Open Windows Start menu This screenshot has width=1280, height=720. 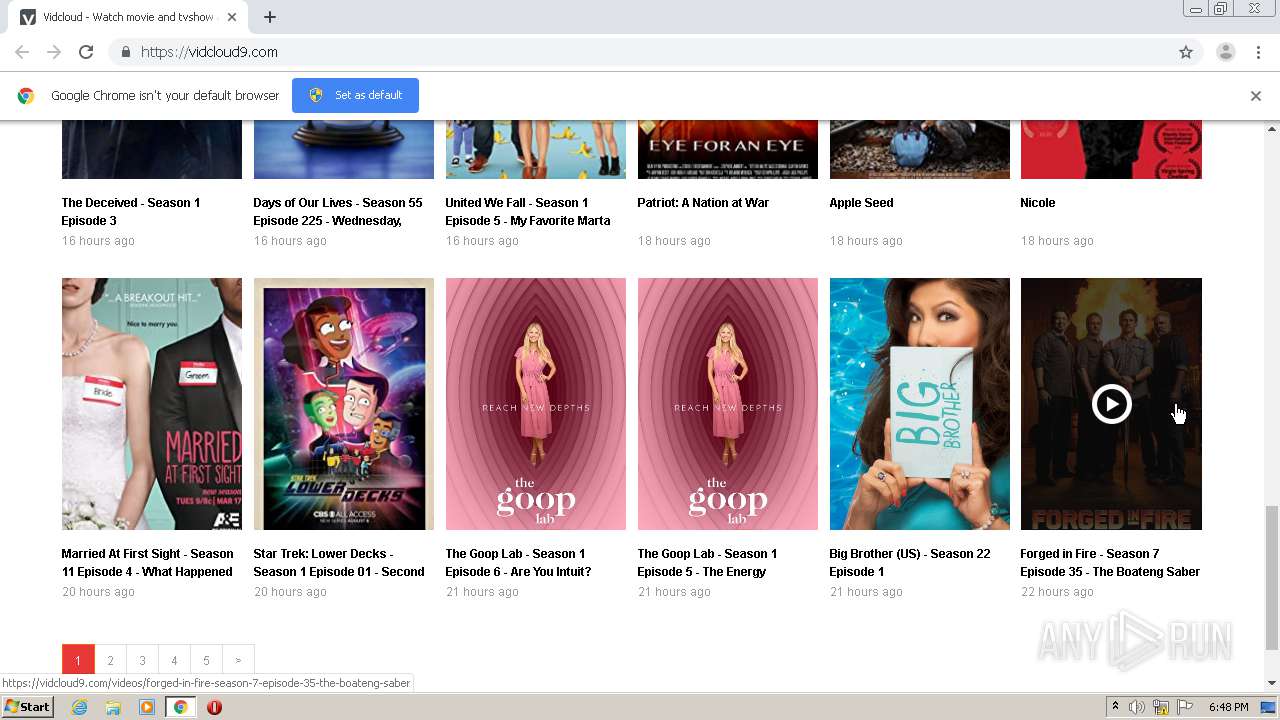[28, 707]
